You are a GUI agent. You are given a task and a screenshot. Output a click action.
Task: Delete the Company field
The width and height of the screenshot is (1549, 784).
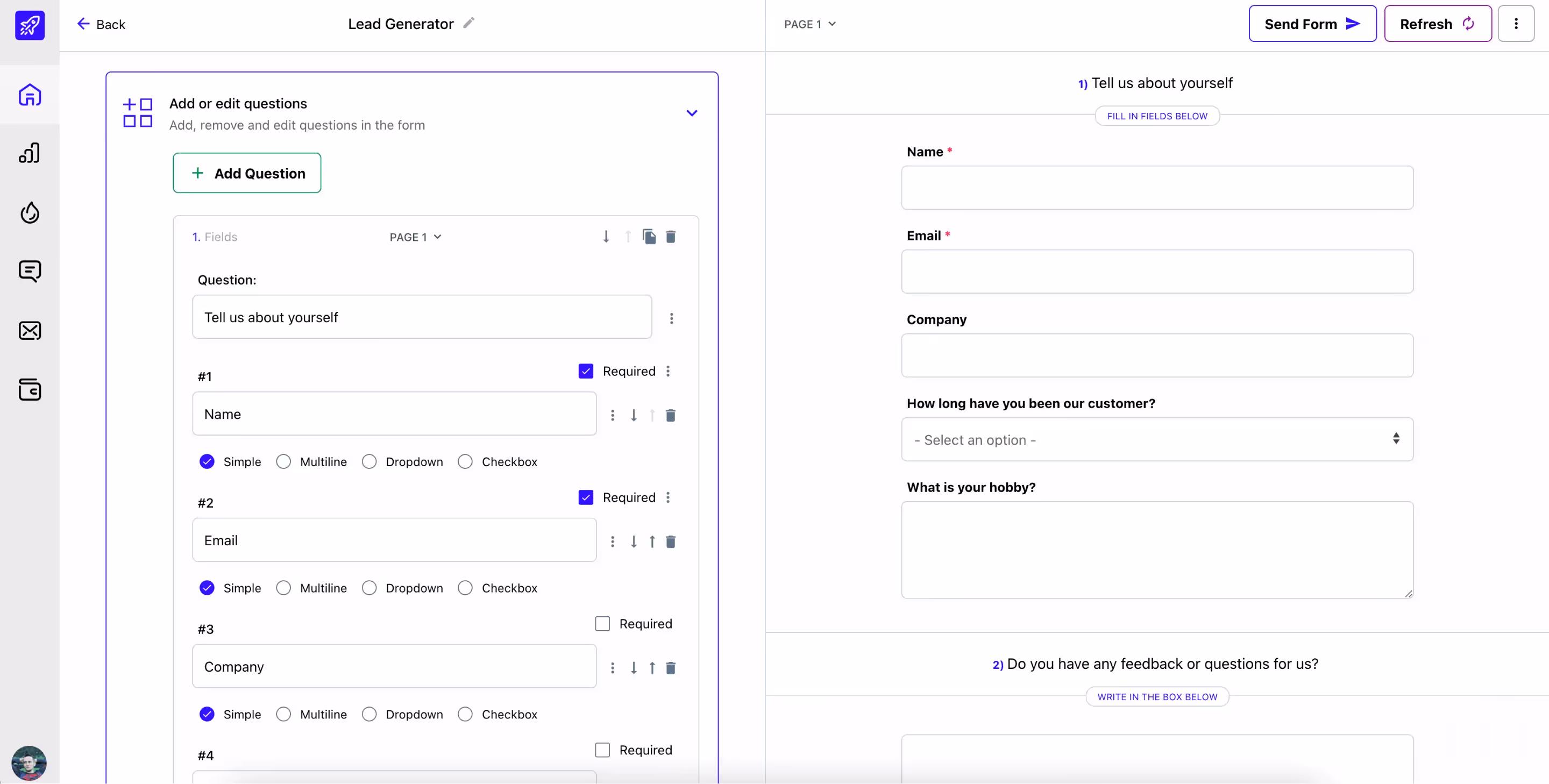click(671, 667)
